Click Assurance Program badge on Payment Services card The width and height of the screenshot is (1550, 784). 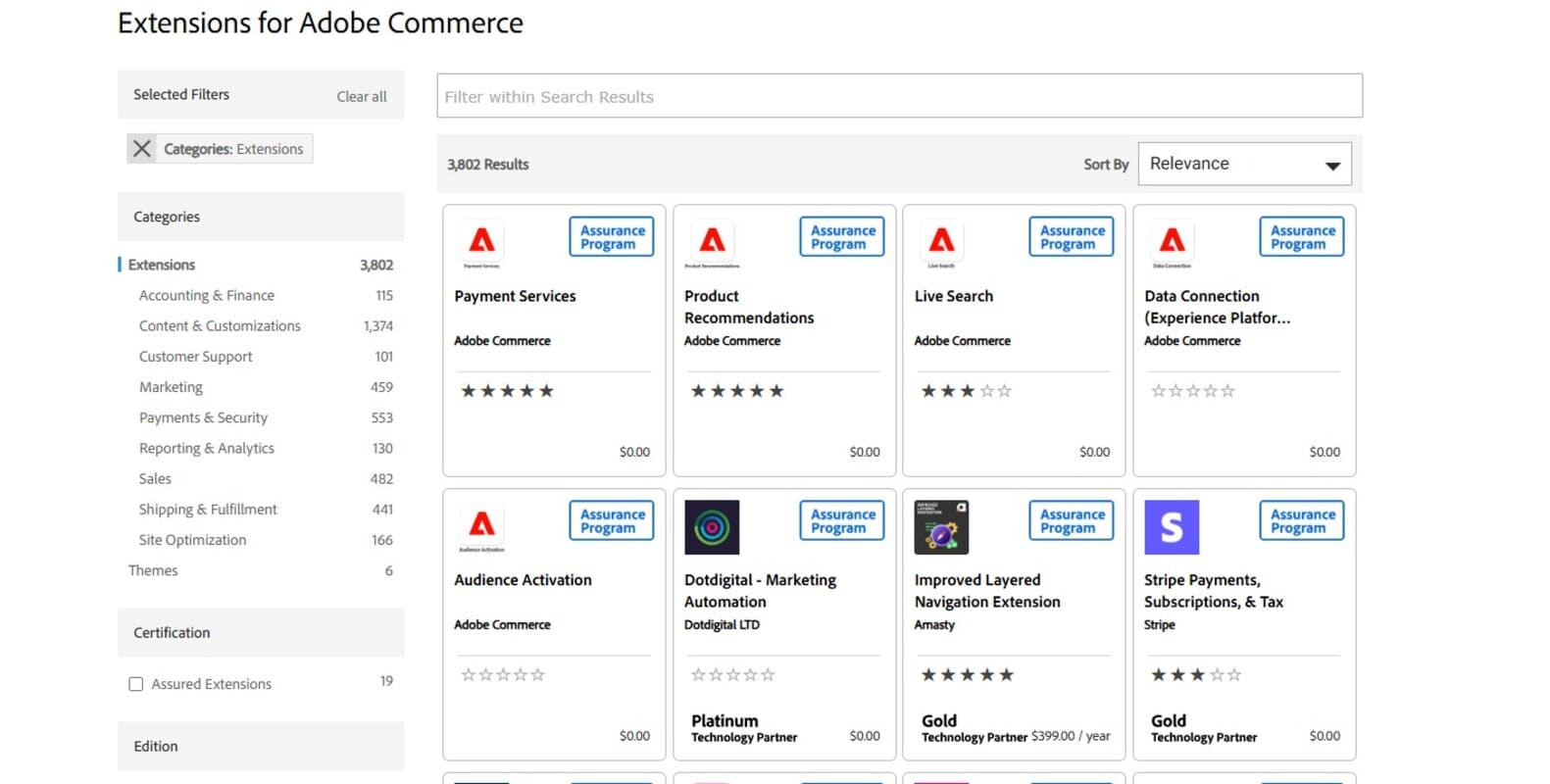(x=612, y=237)
